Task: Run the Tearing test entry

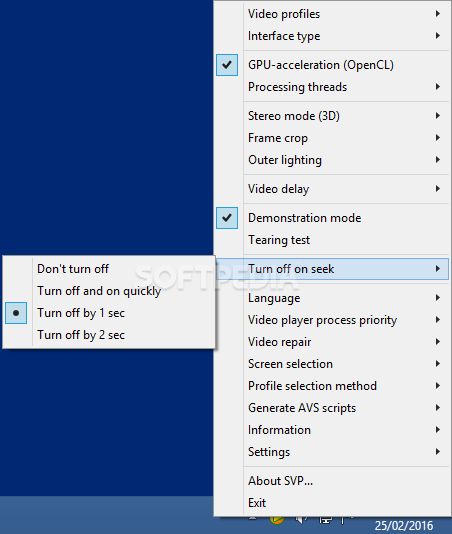Action: coord(332,240)
